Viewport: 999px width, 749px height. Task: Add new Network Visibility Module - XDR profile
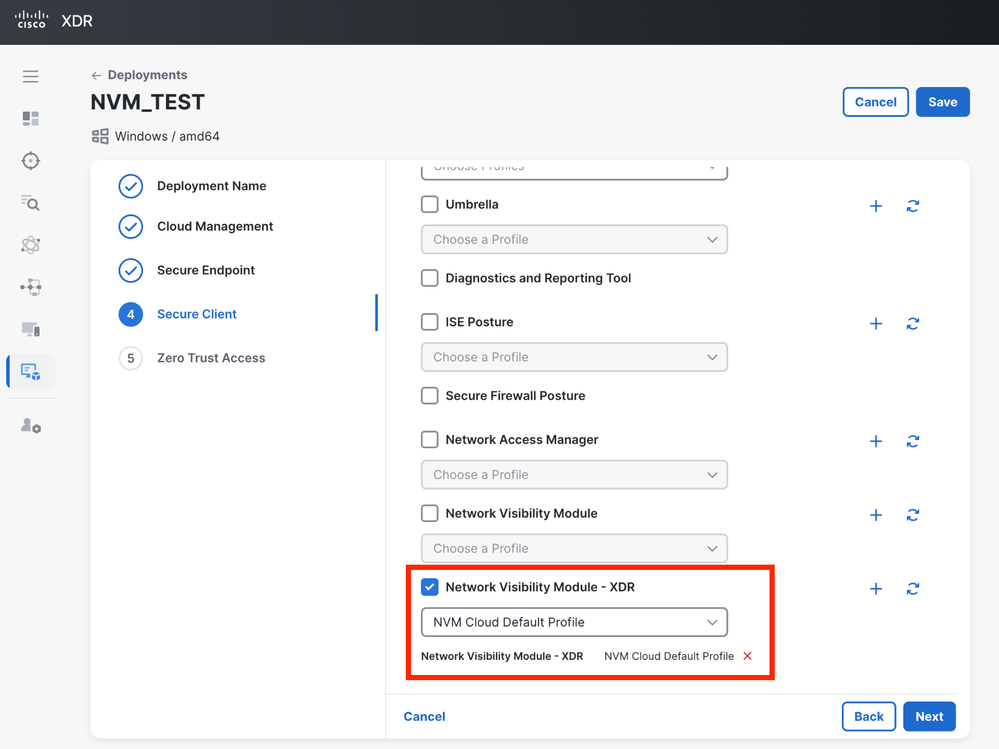(876, 588)
